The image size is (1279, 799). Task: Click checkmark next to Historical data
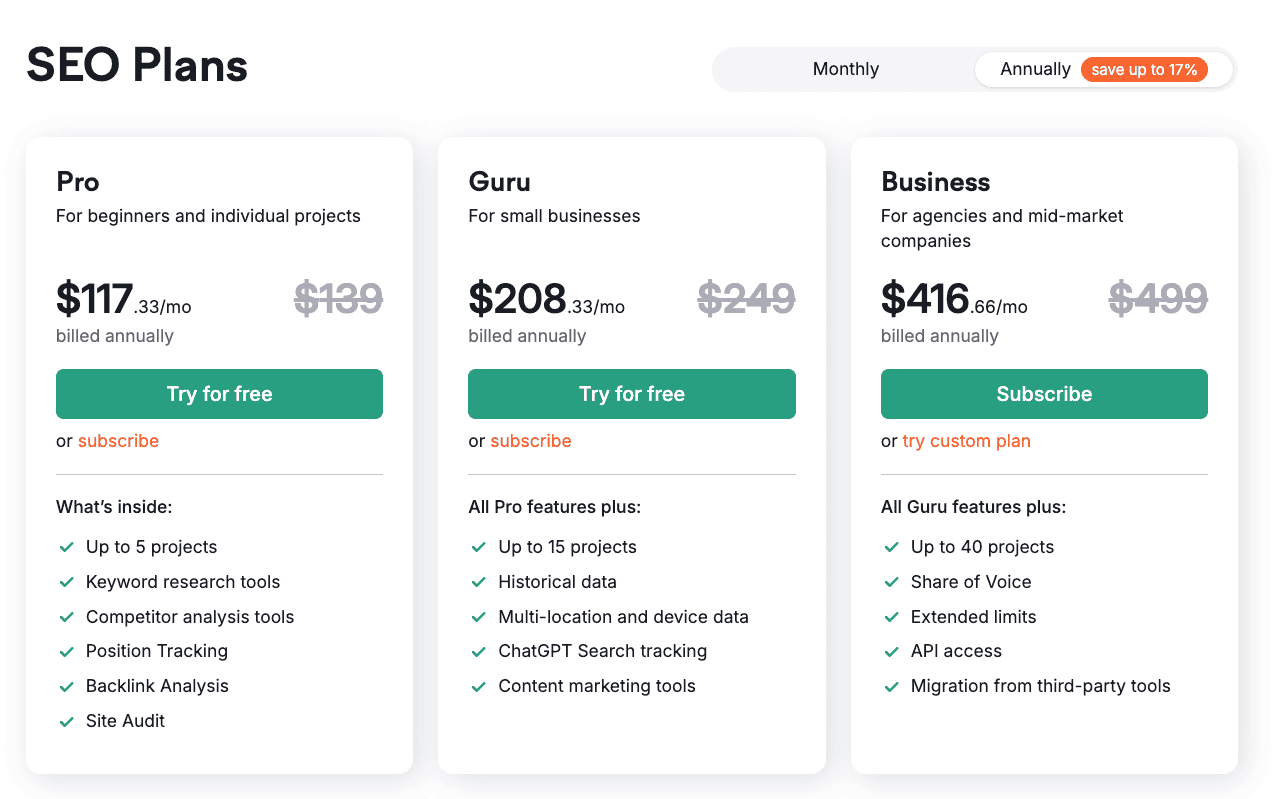coord(479,582)
